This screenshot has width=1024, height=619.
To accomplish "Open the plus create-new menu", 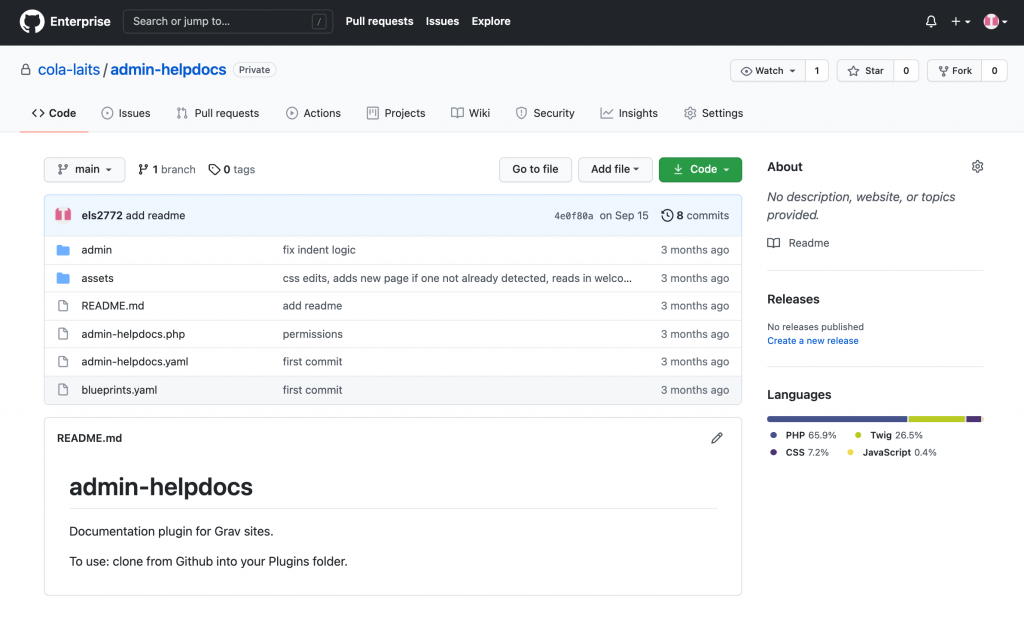I will point(960,22).
